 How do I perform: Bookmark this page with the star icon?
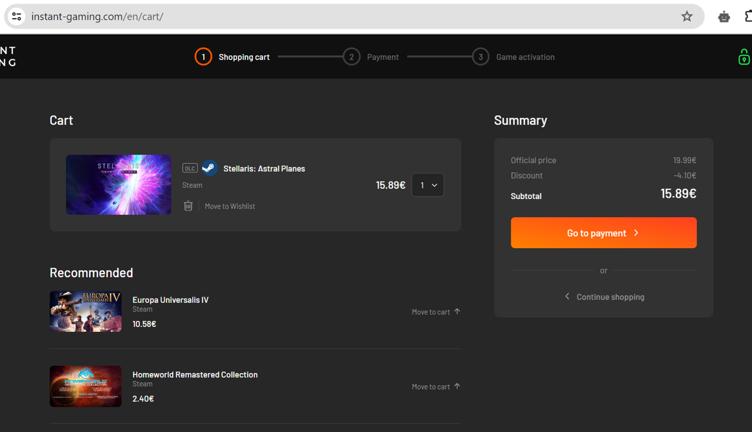[x=687, y=16]
